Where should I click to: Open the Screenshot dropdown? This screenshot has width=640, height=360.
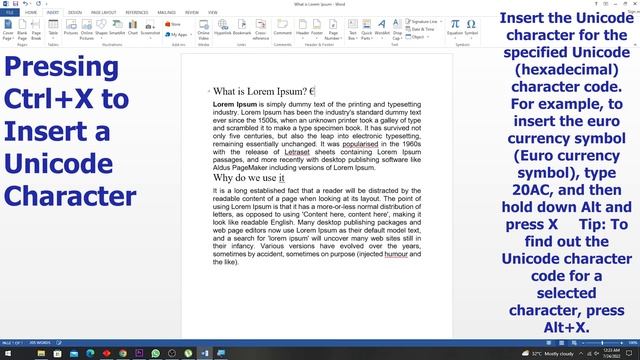point(150,29)
